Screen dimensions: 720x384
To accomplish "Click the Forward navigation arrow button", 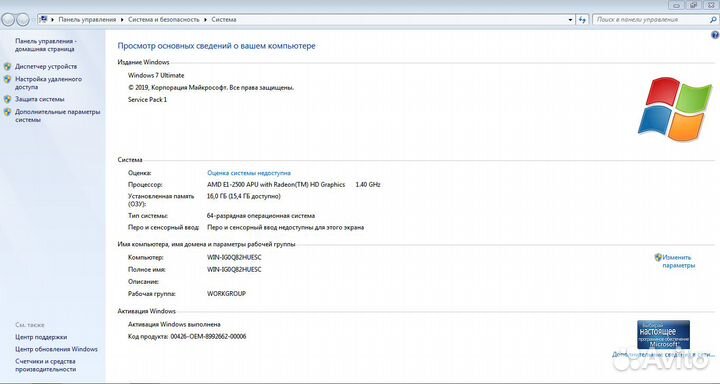I will (x=23, y=19).
